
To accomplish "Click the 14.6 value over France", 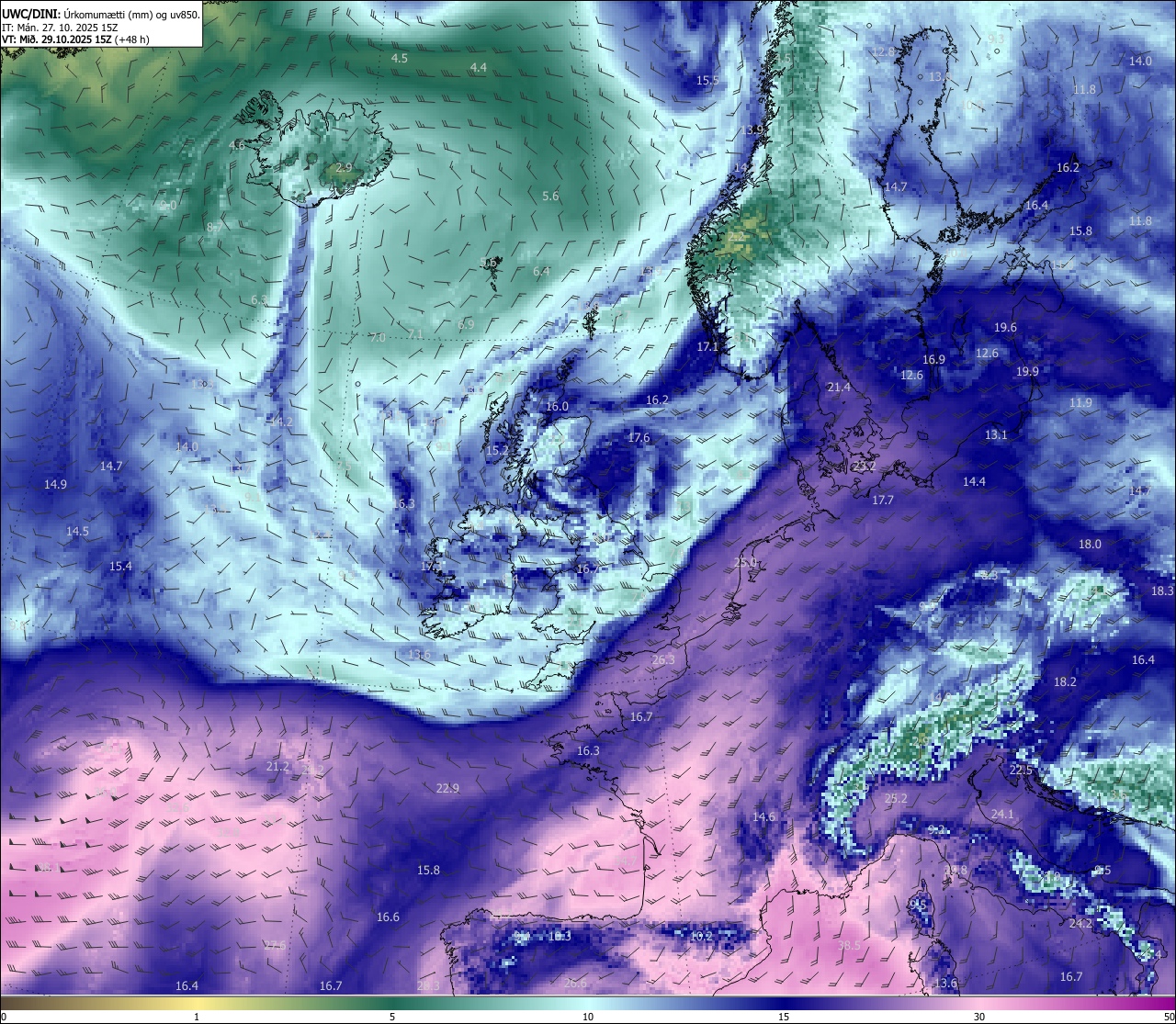I will click(763, 816).
